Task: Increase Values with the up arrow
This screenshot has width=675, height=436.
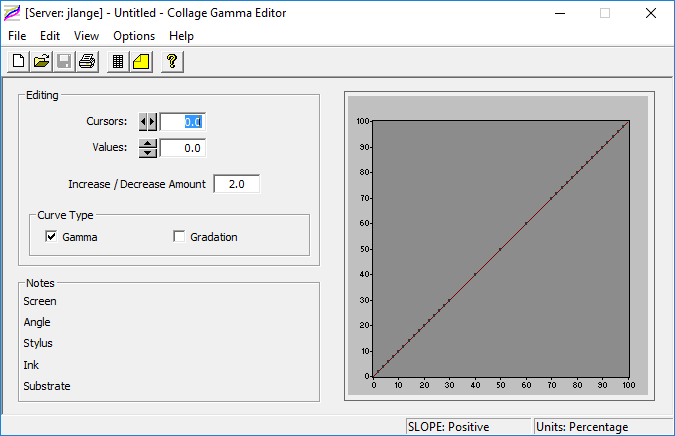Action: 148,143
